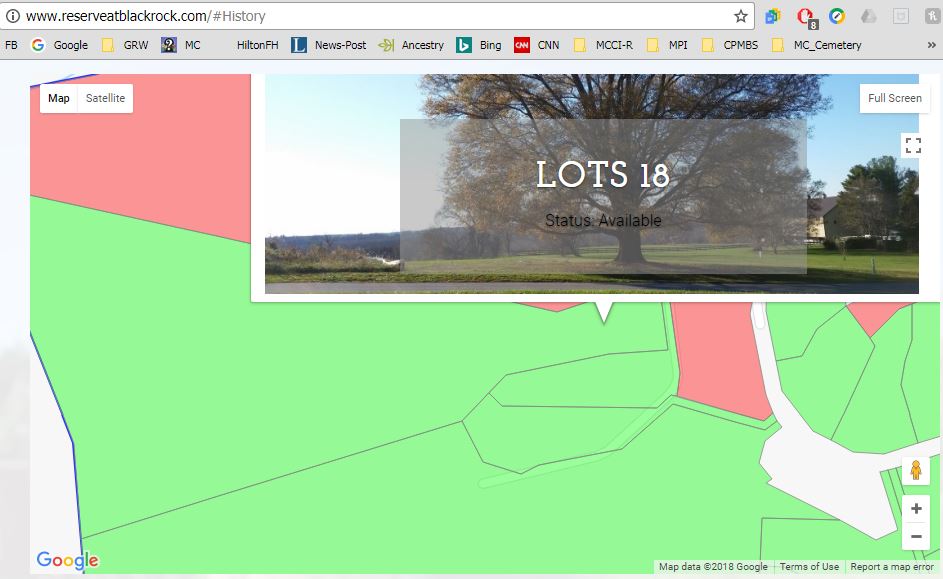Open the GRW bookmarks folder
Image resolution: width=943 pixels, height=579 pixels.
[x=124, y=45]
